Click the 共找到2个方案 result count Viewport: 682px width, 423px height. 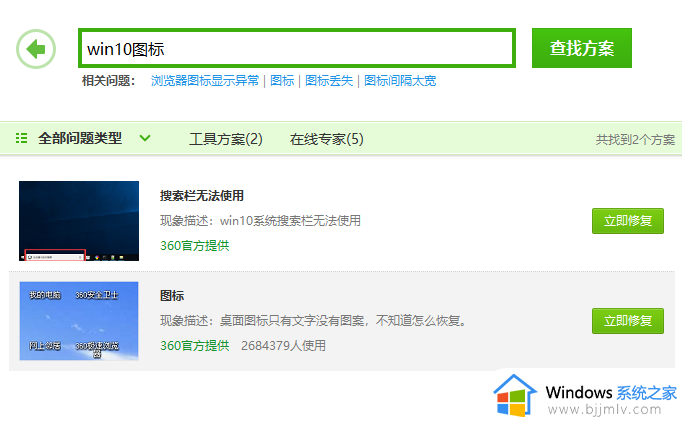coord(635,140)
